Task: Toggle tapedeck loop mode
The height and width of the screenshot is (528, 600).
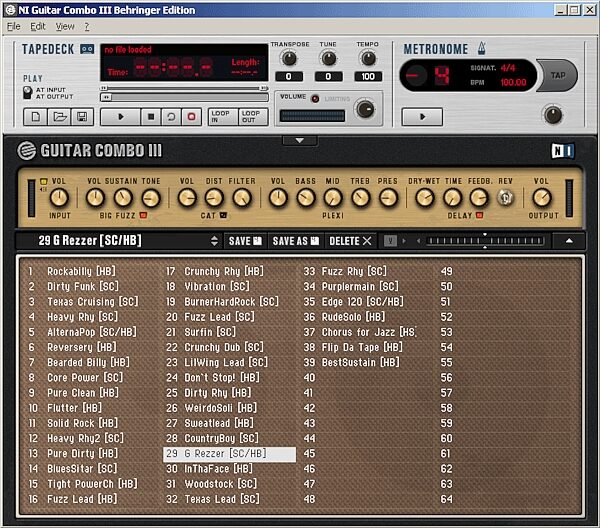Action: click(171, 117)
